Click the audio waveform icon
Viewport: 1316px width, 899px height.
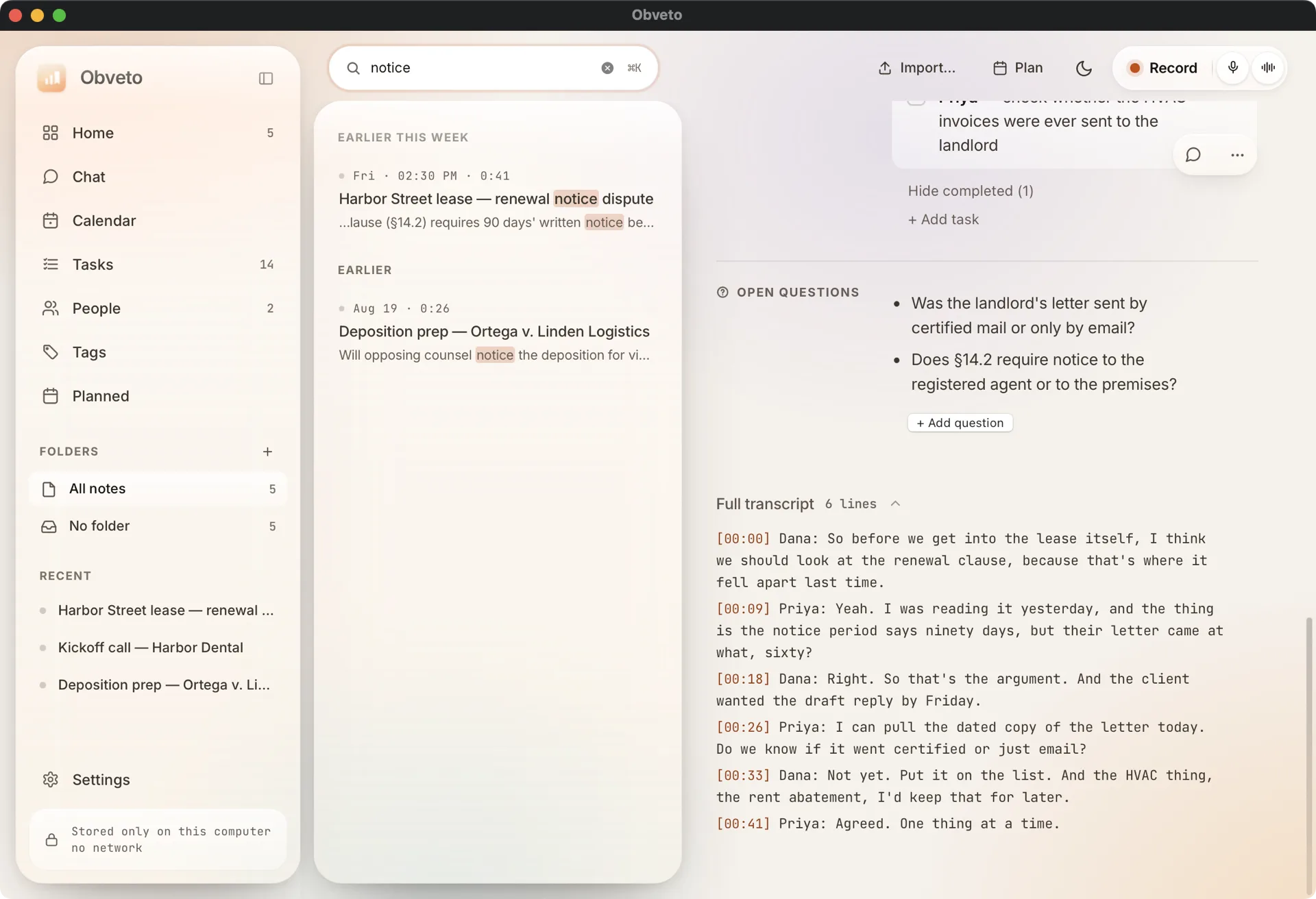tap(1268, 68)
